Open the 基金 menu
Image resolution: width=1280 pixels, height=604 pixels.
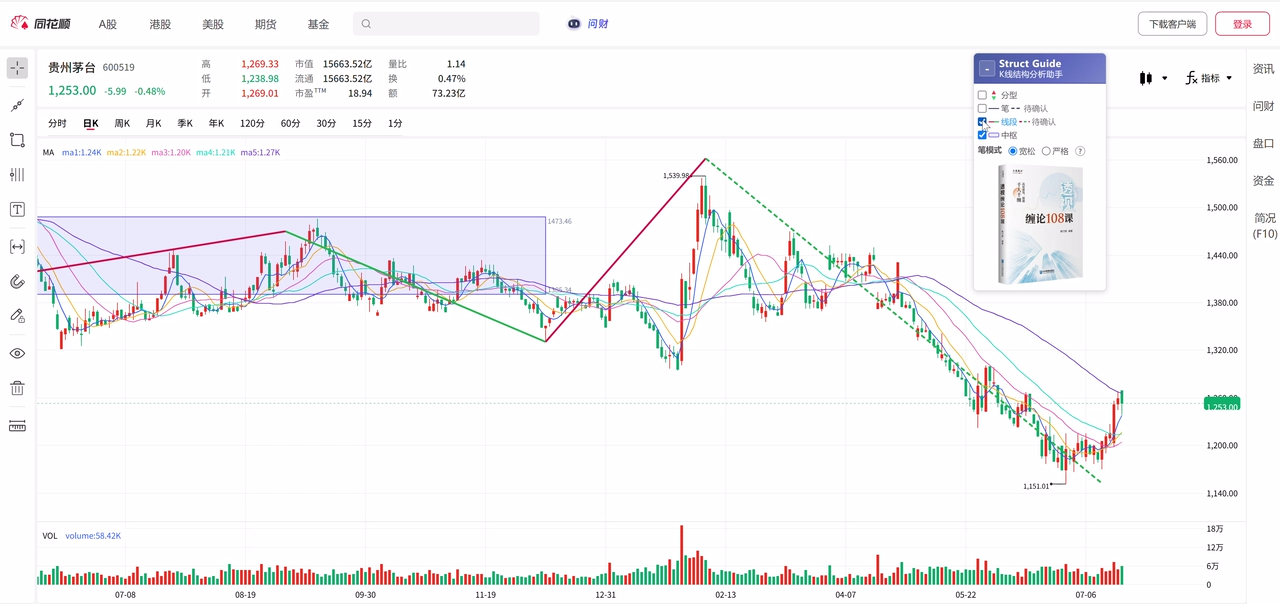(318, 24)
